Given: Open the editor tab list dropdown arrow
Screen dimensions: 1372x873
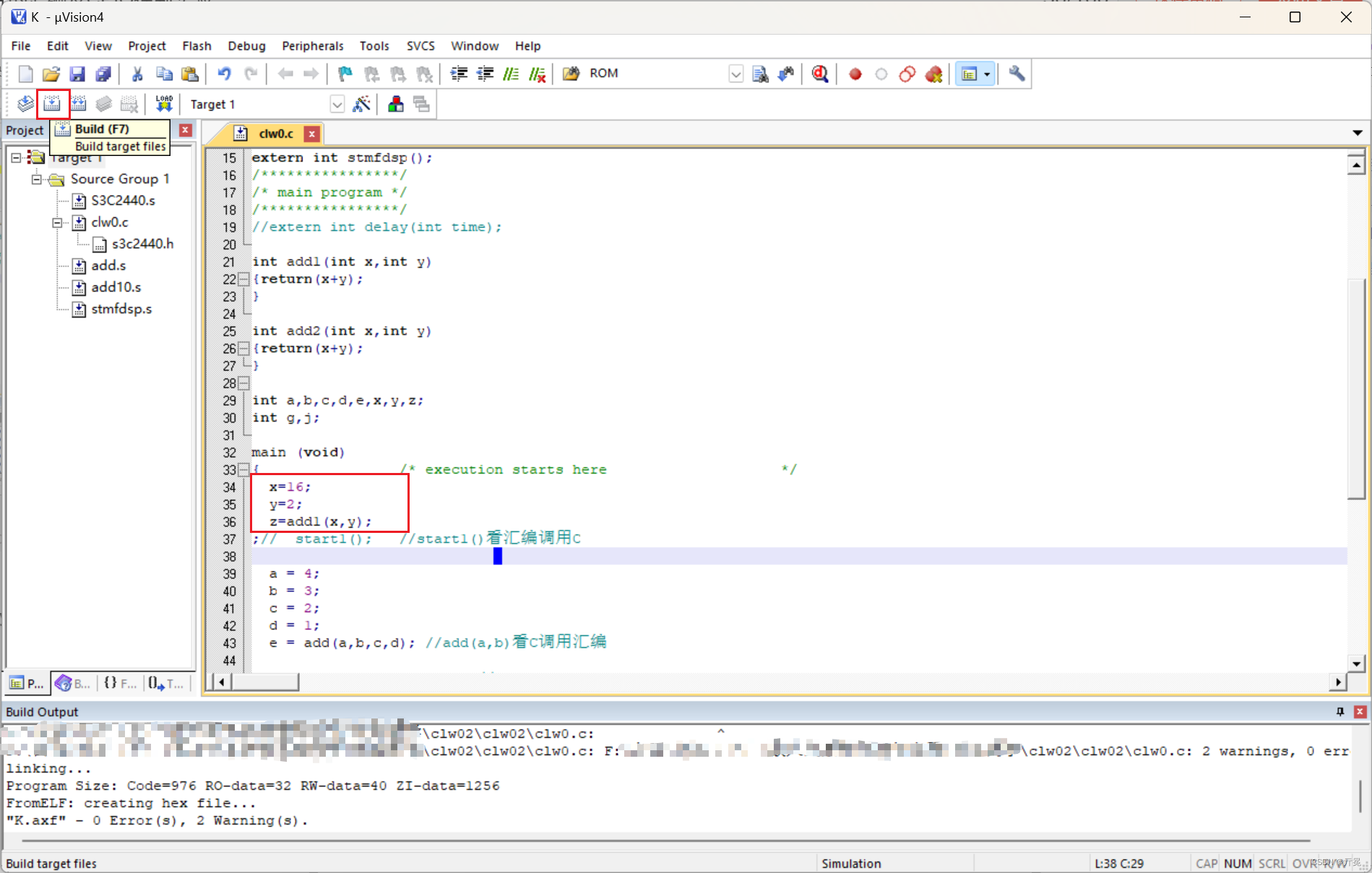Looking at the screenshot, I should 1358,133.
